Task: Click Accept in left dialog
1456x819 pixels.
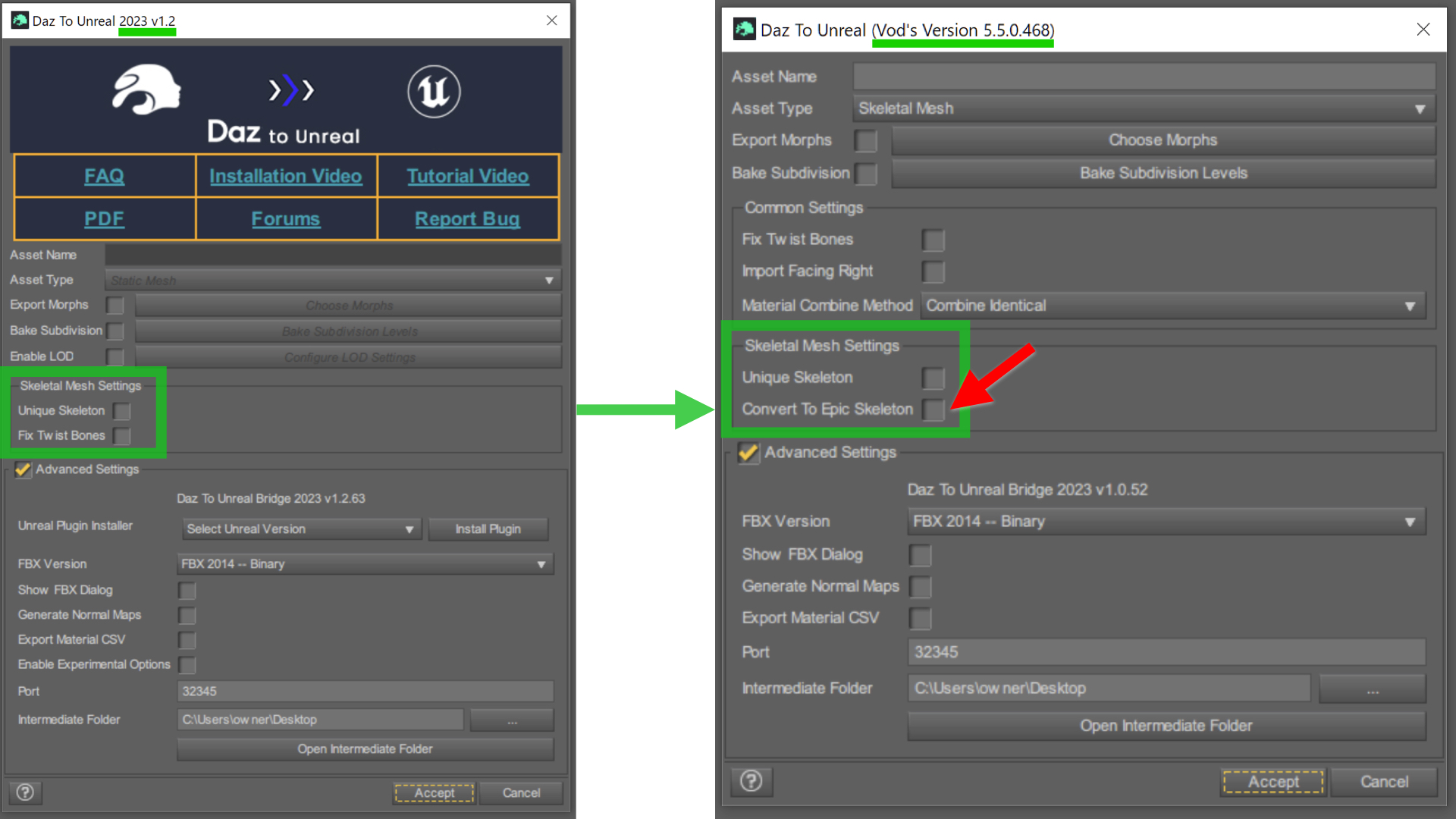Action: 434,793
